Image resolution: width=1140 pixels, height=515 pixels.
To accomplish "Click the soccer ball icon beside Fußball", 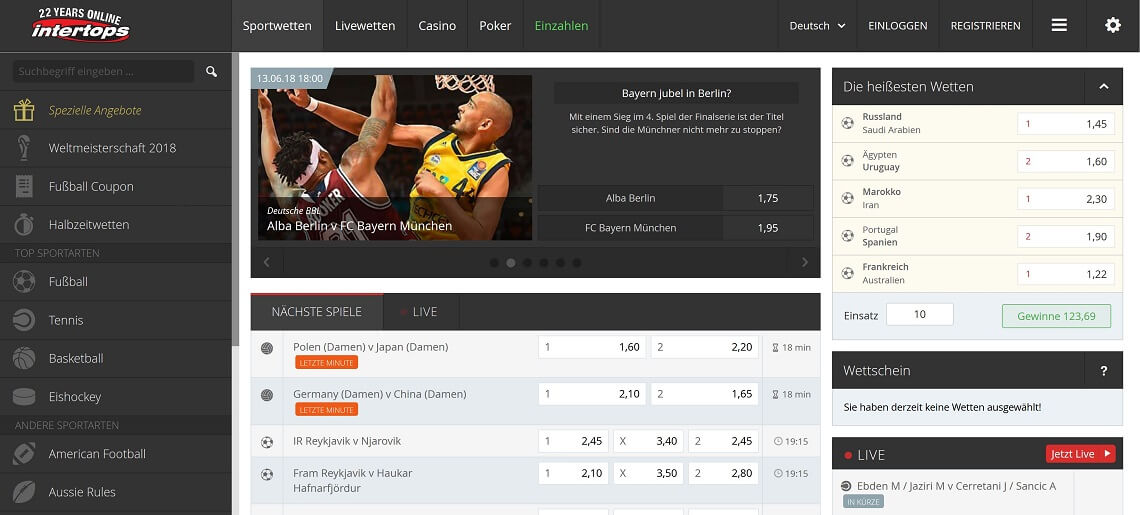I will point(24,282).
